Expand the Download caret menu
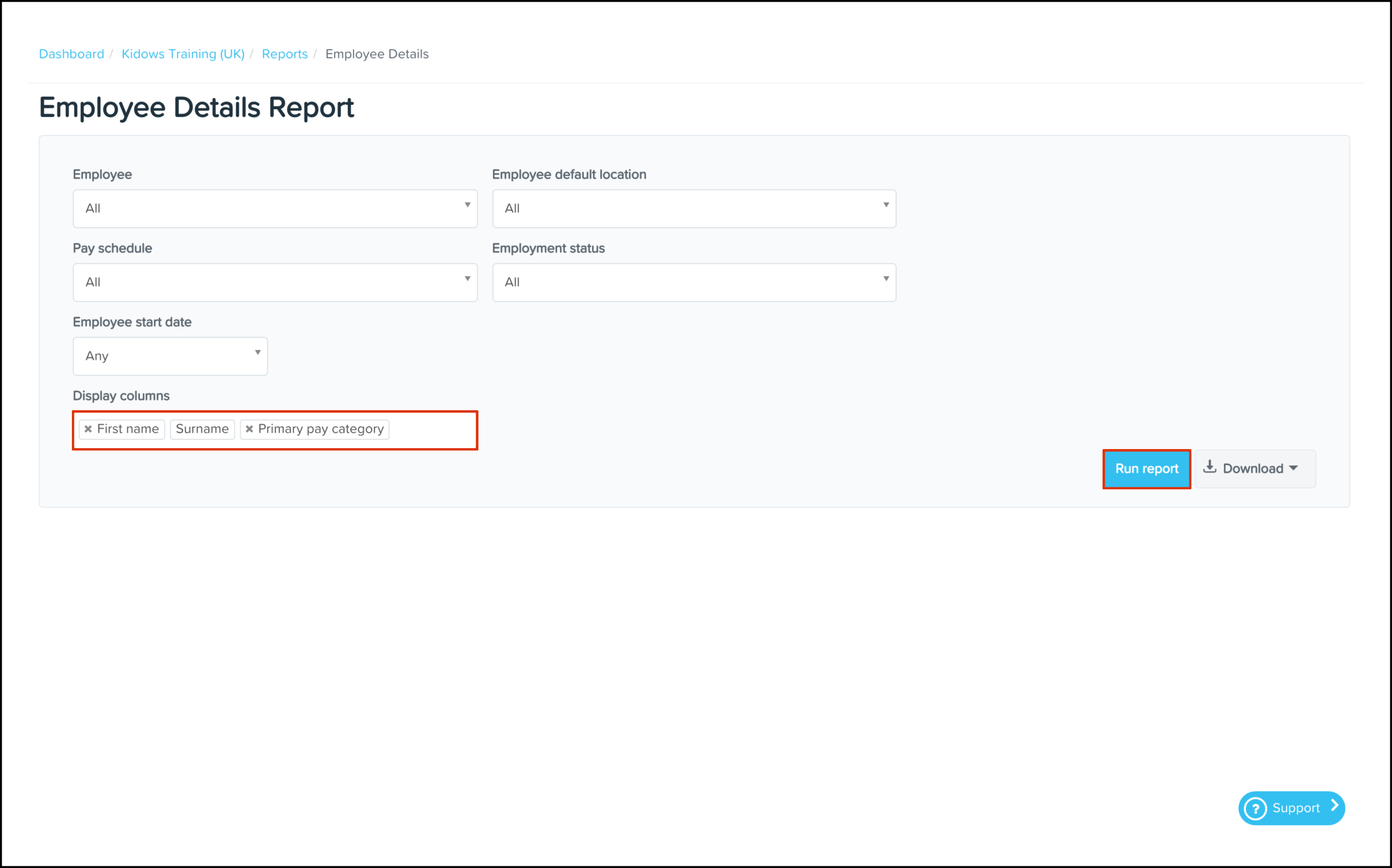The height and width of the screenshot is (868, 1392). click(1293, 468)
